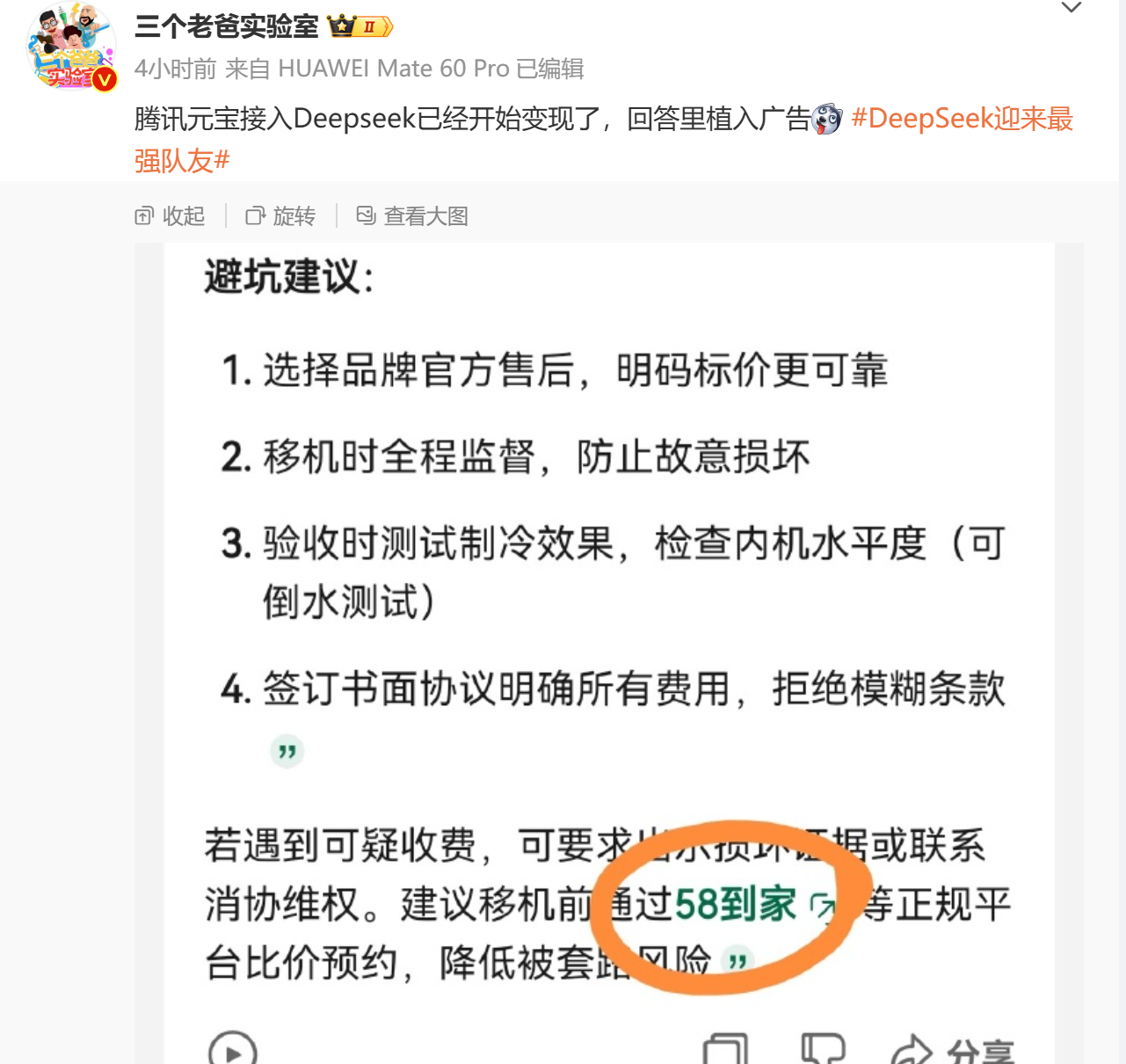1126x1064 pixels.
Task: Click the expanded post image
Action: tap(609, 653)
